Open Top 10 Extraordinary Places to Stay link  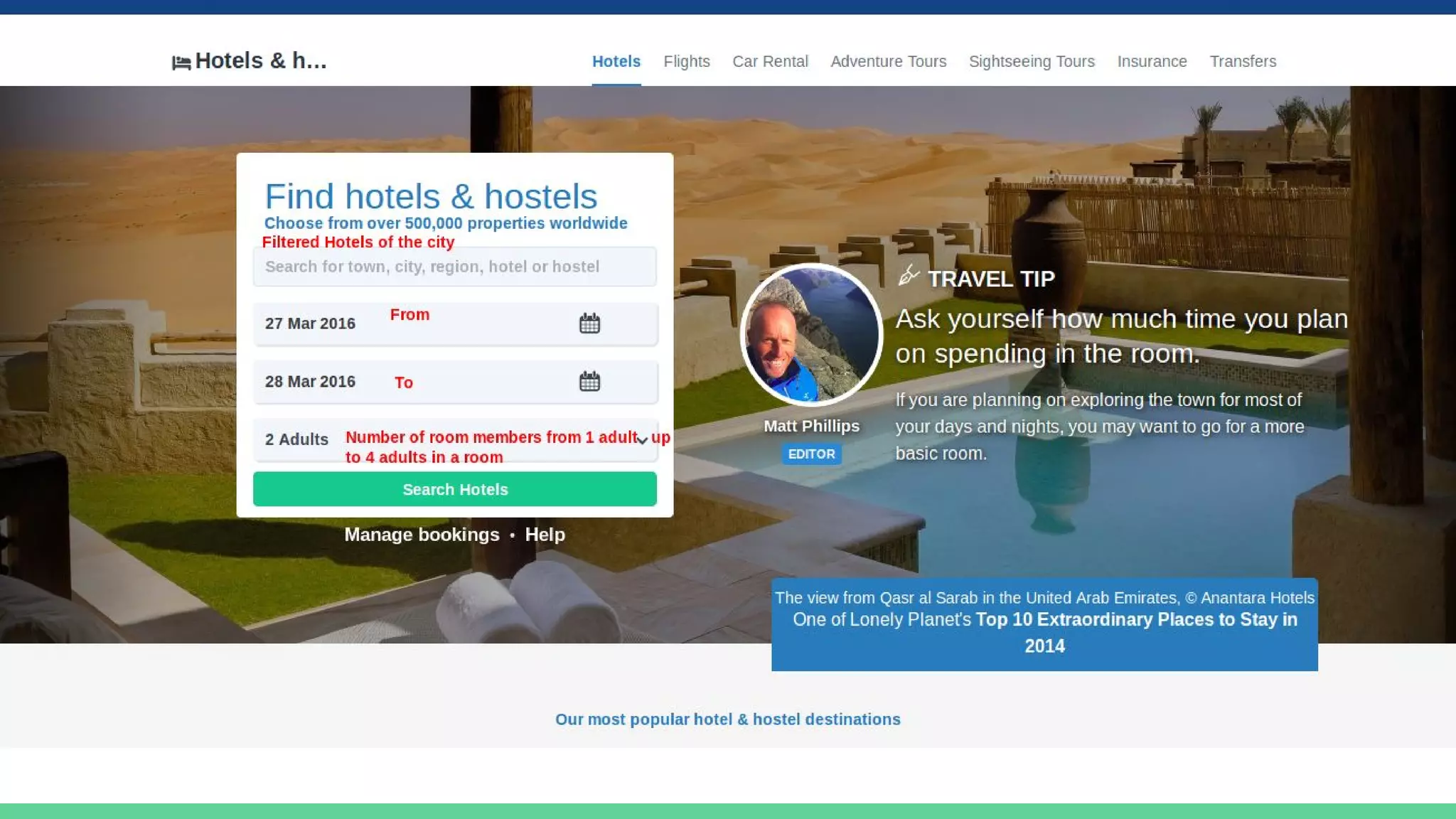click(x=1136, y=632)
